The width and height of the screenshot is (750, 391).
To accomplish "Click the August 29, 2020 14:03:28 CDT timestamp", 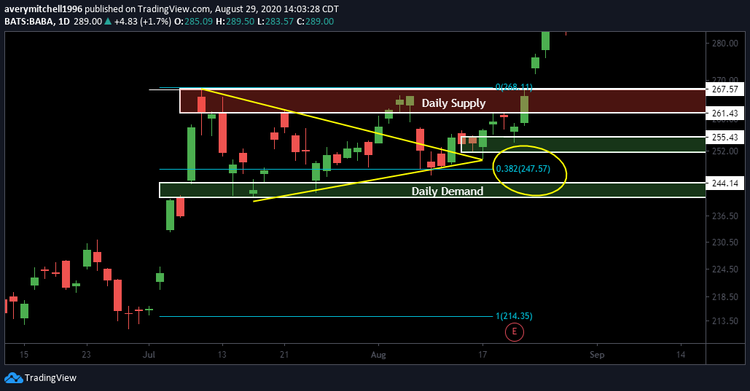I will tap(276, 9).
